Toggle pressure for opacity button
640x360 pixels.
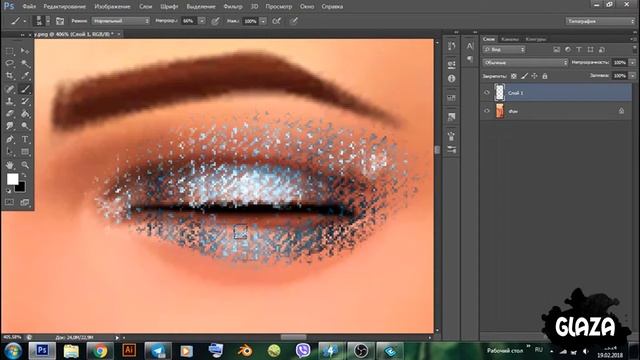[x=216, y=21]
